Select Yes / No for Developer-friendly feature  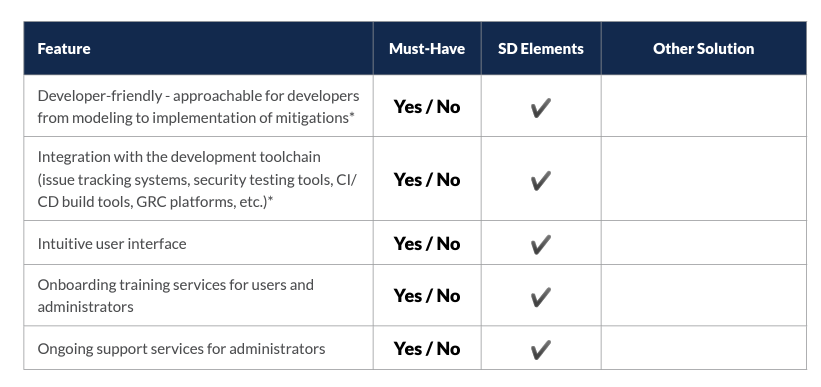pyautogui.click(x=427, y=106)
